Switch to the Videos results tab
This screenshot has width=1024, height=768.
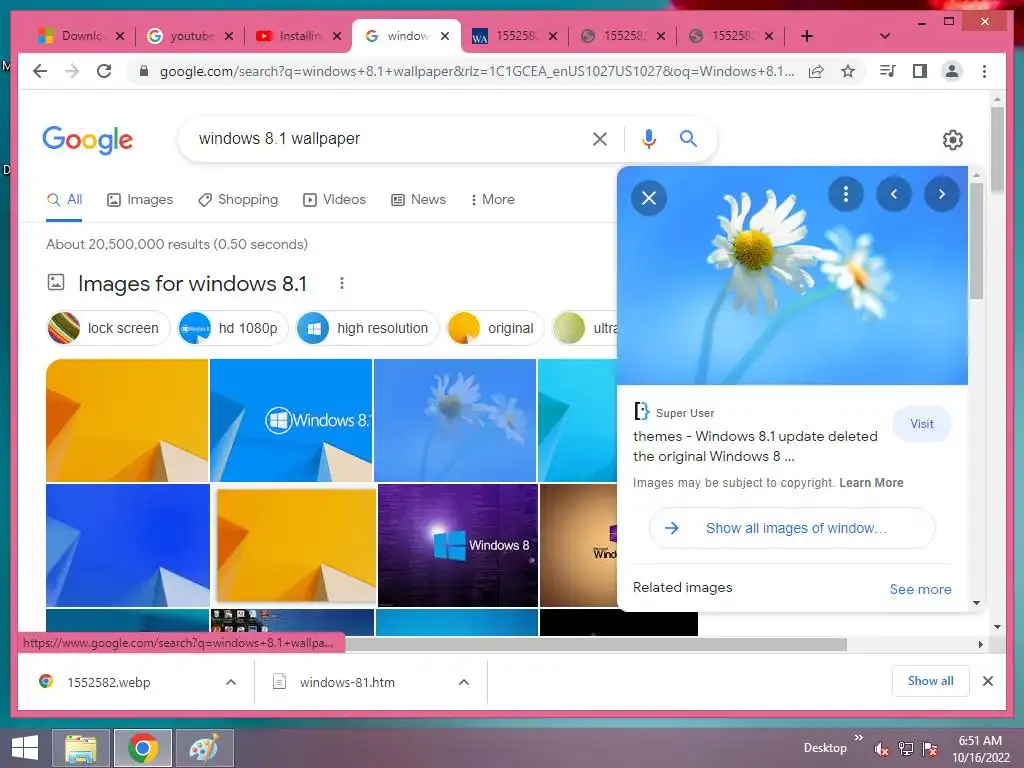(334, 200)
